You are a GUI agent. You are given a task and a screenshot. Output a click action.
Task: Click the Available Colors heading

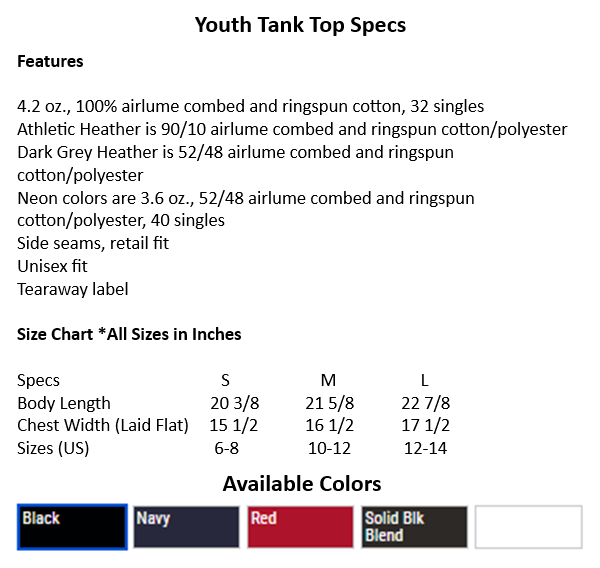click(301, 484)
